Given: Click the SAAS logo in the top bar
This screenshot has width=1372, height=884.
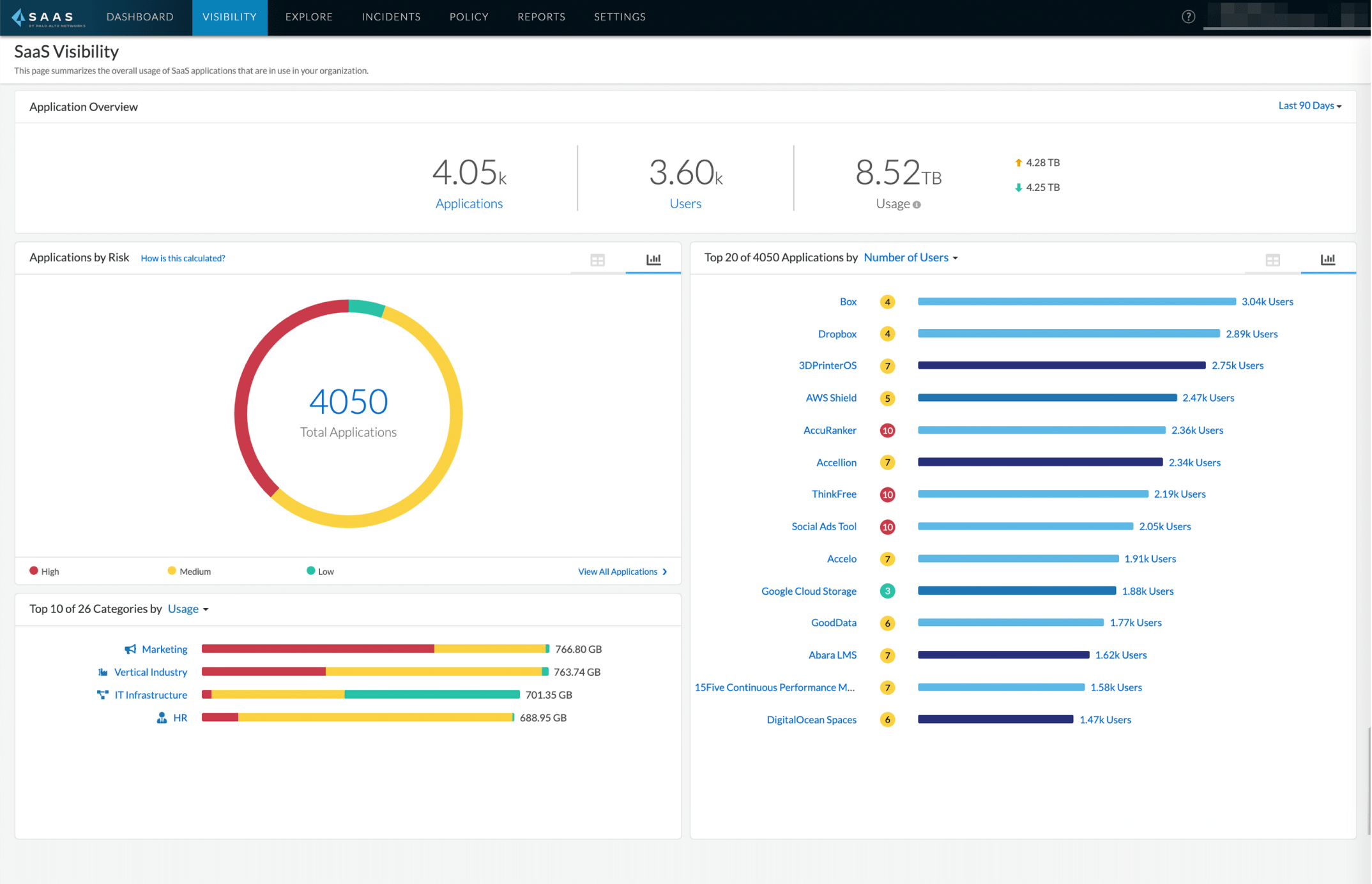Looking at the screenshot, I should coord(43,17).
